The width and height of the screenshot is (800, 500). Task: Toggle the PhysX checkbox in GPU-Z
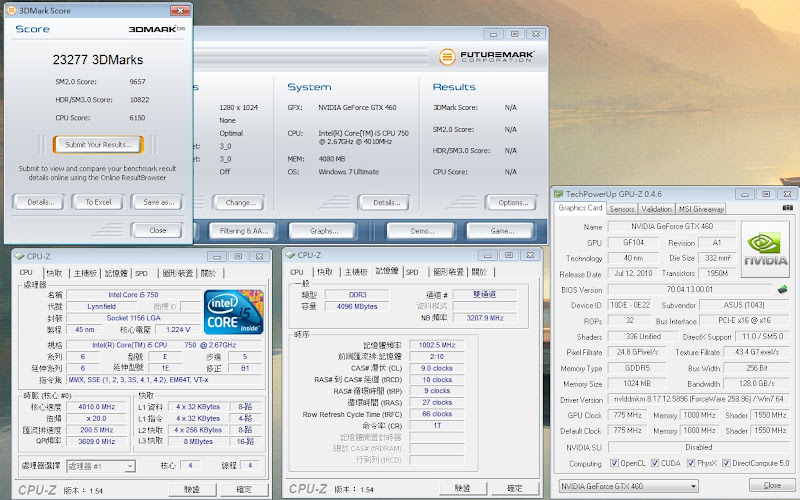coord(691,463)
